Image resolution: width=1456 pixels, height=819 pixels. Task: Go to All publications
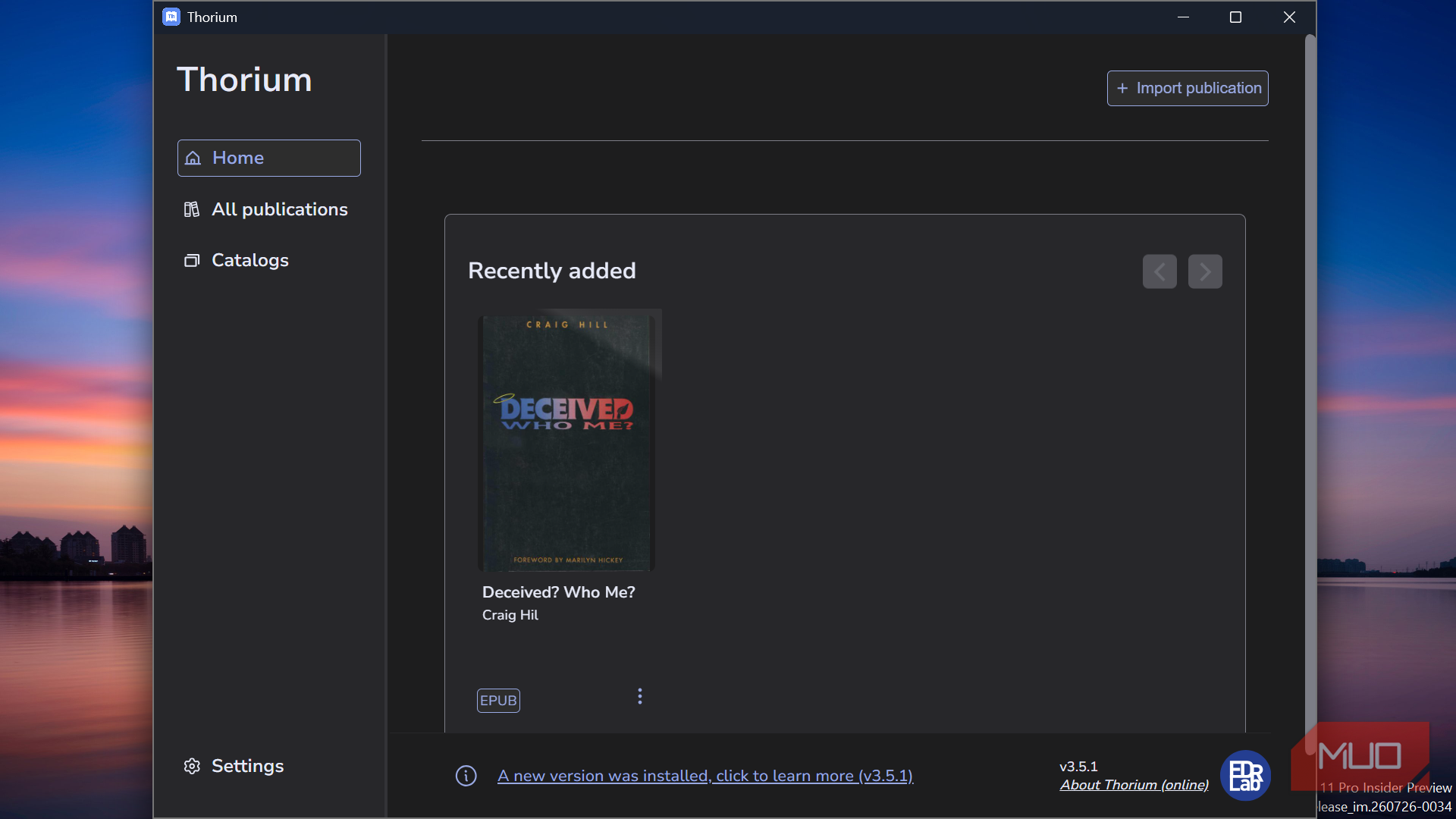[265, 209]
